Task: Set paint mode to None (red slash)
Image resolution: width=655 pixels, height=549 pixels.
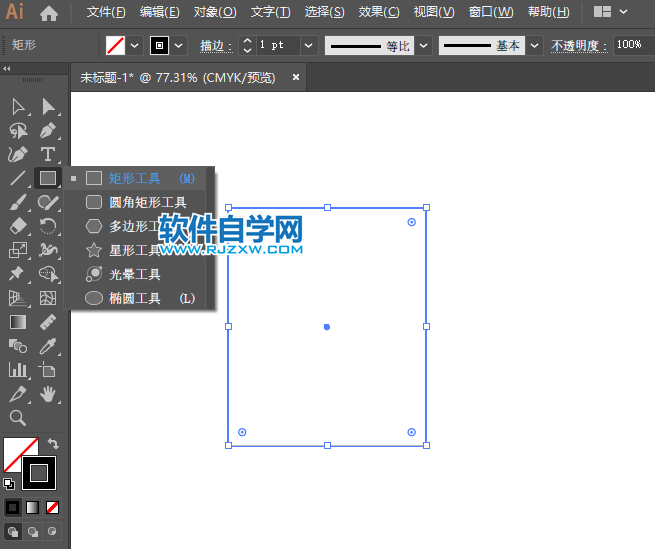Action: tap(52, 507)
